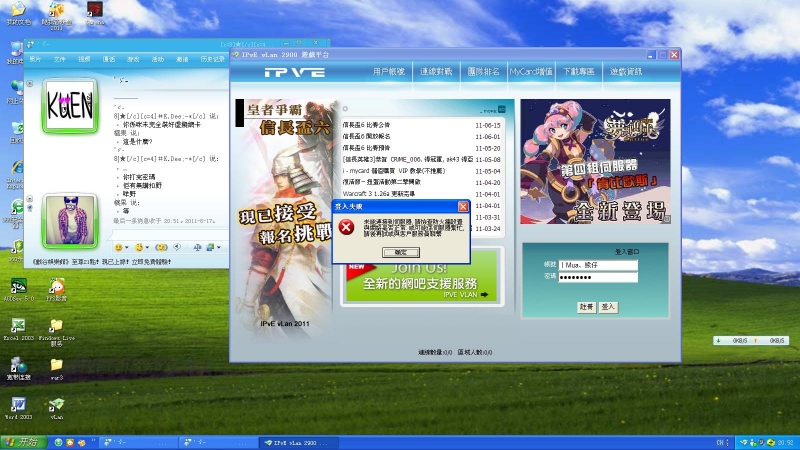Launch the vLan desktop shortcut

56,408
